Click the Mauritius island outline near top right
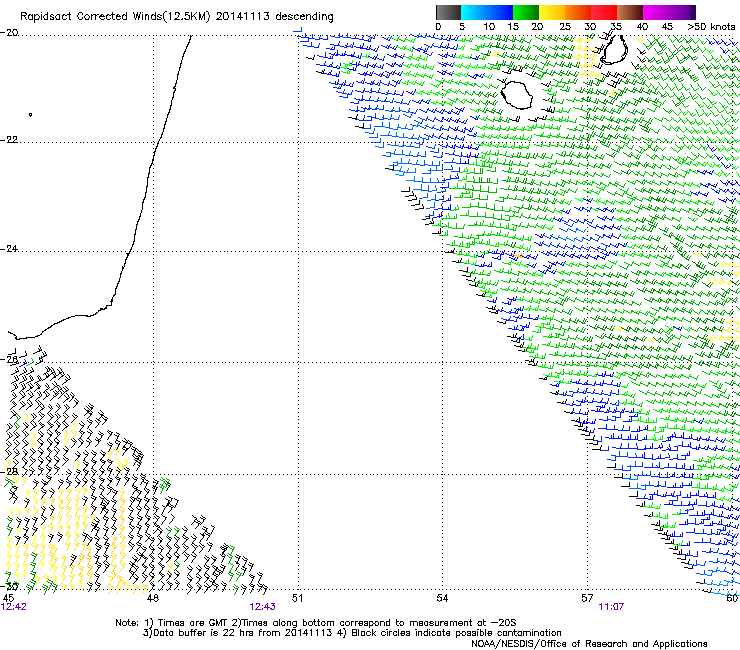The image size is (740, 650). pyautogui.click(x=614, y=49)
